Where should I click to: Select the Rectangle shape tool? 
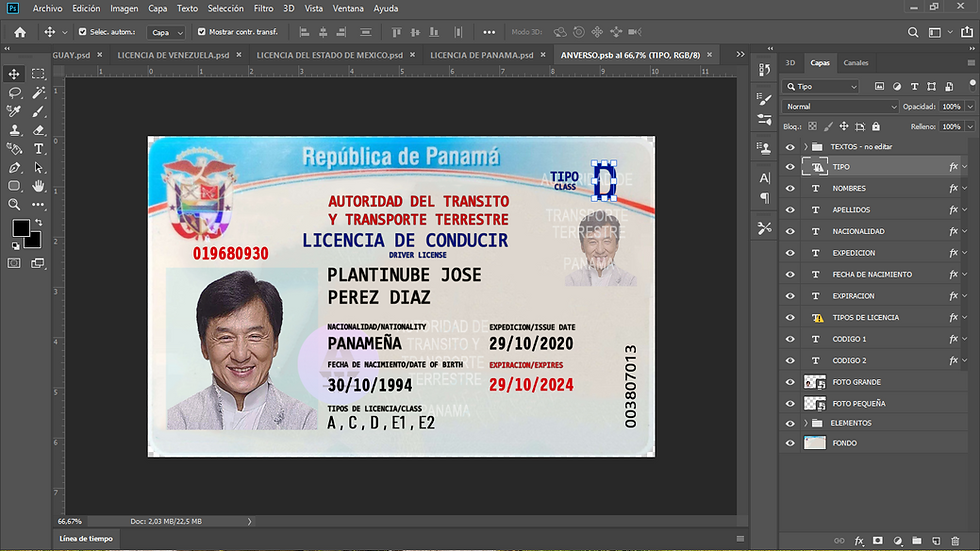point(14,186)
